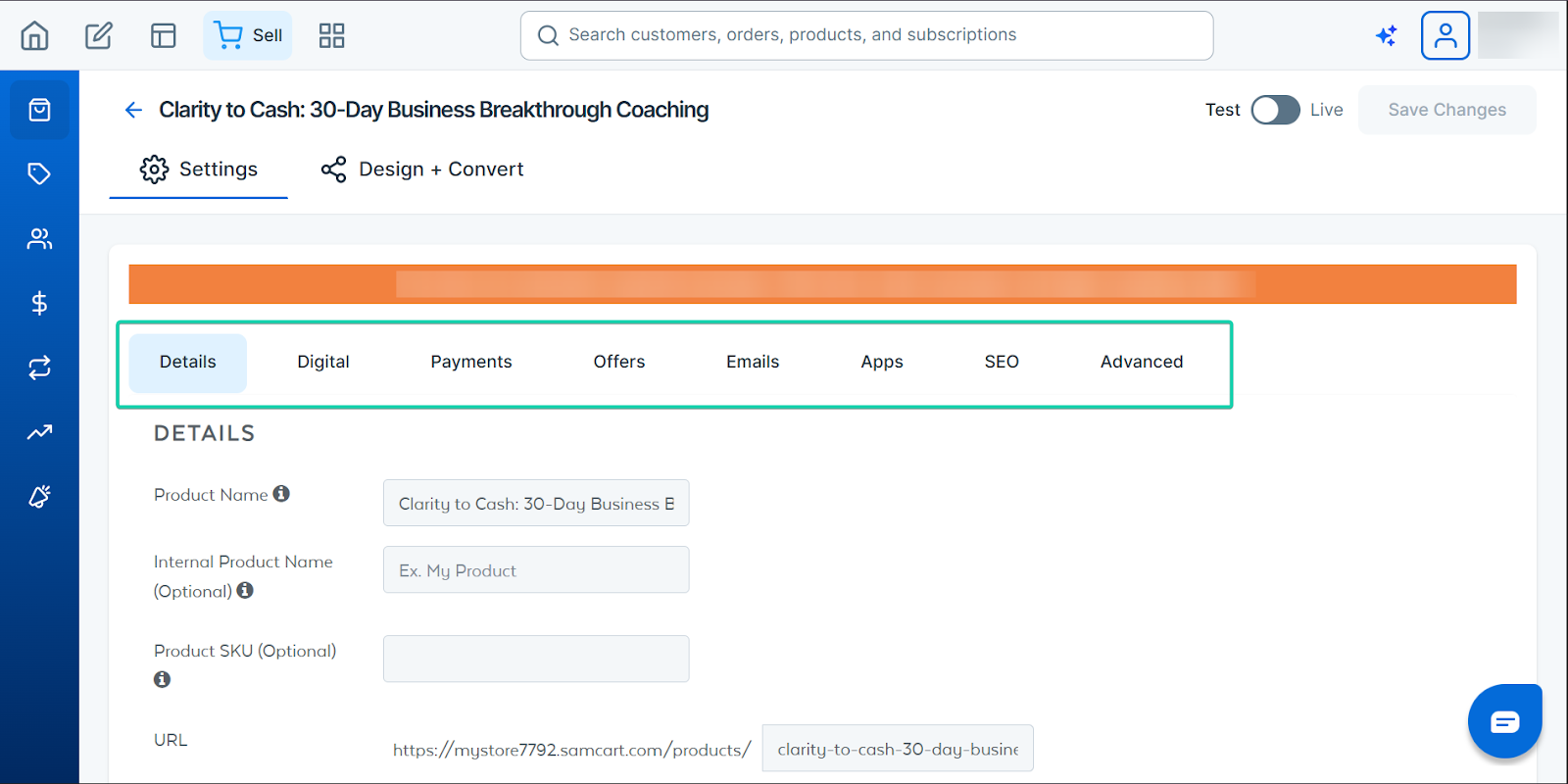Select the SEO sub-tab

tap(1002, 363)
